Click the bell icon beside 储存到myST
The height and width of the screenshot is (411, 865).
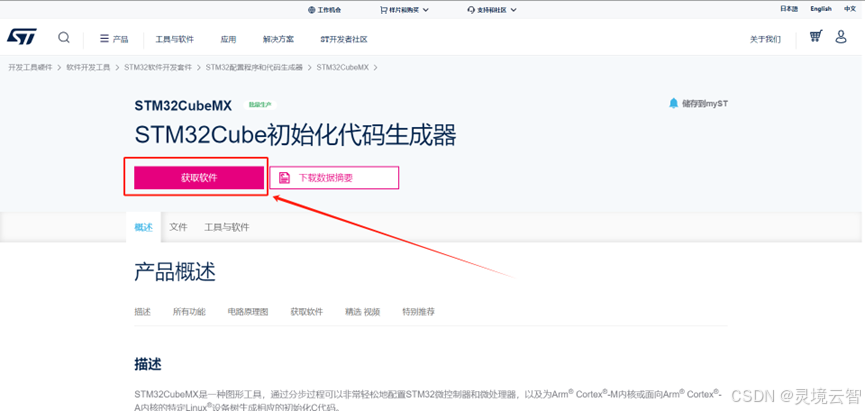[x=673, y=103]
